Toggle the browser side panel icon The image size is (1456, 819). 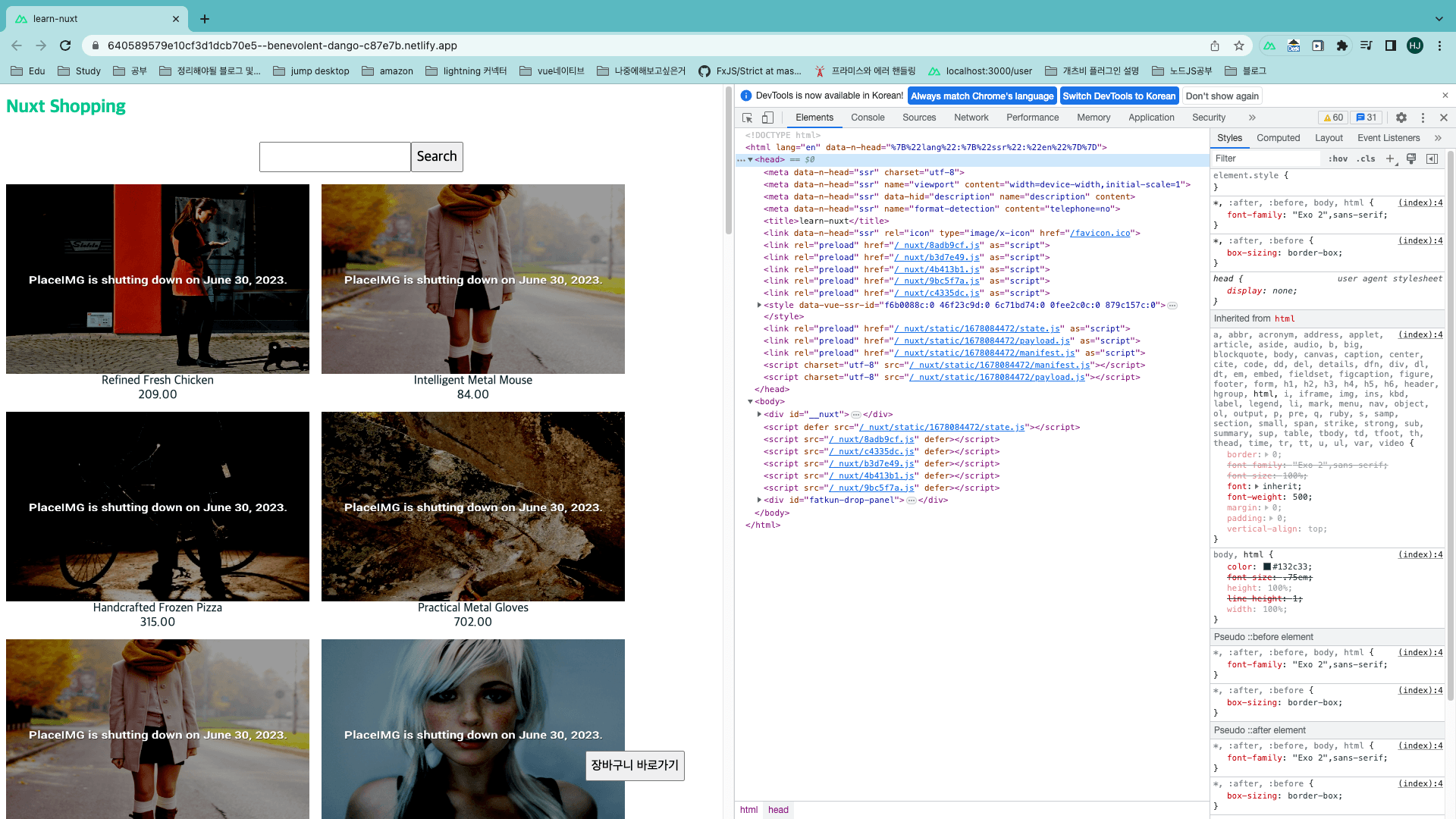pos(1391,45)
